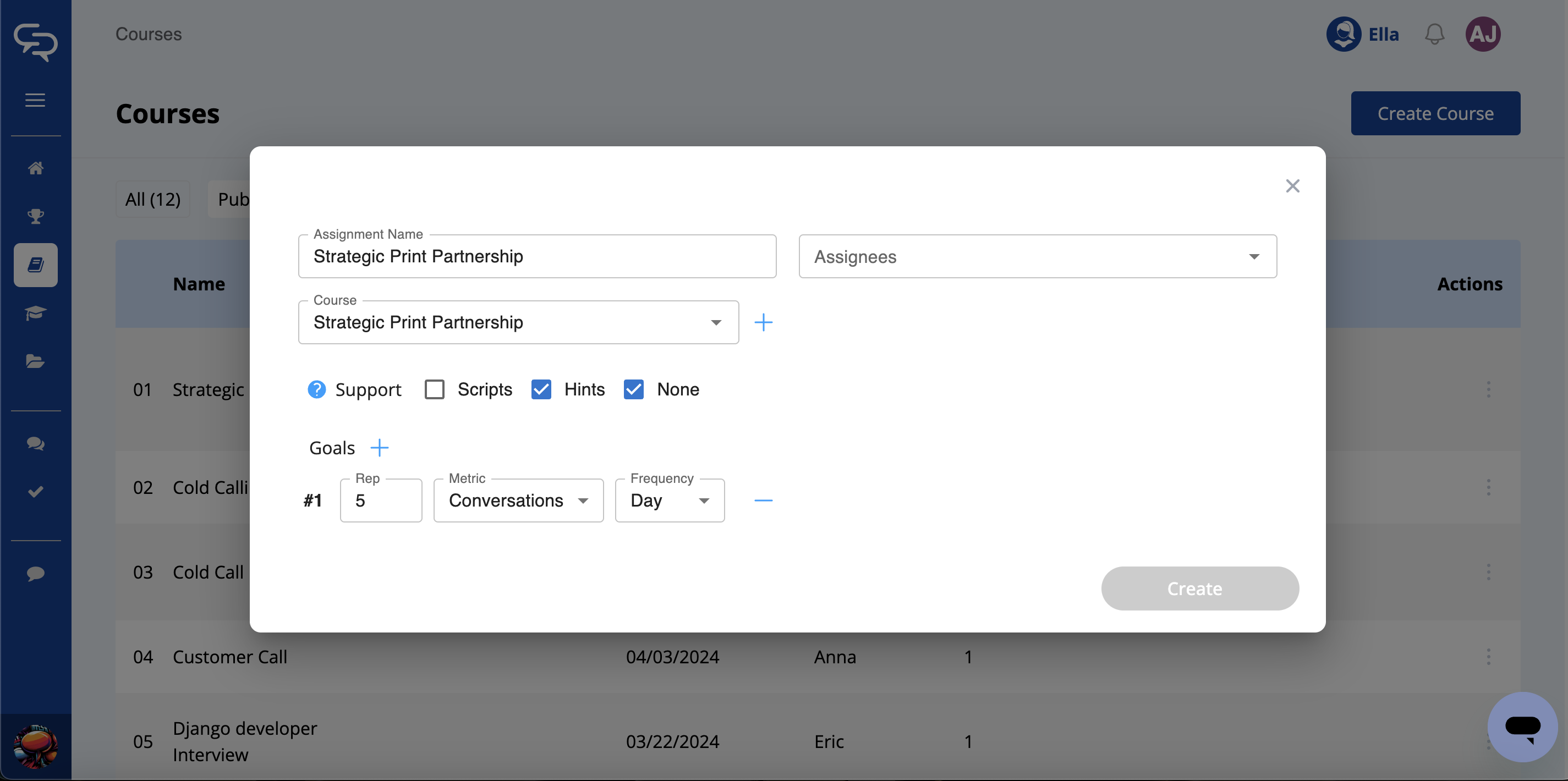Viewport: 1568px width, 781px height.
Task: Click the notification bell icon
Action: (x=1434, y=34)
